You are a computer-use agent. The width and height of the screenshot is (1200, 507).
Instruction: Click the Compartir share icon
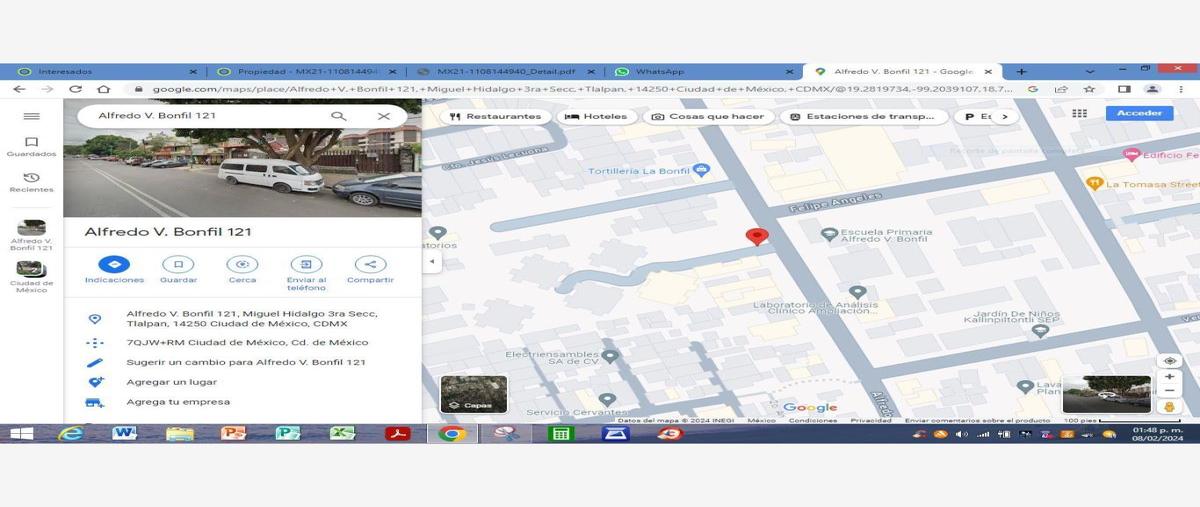pos(370,265)
